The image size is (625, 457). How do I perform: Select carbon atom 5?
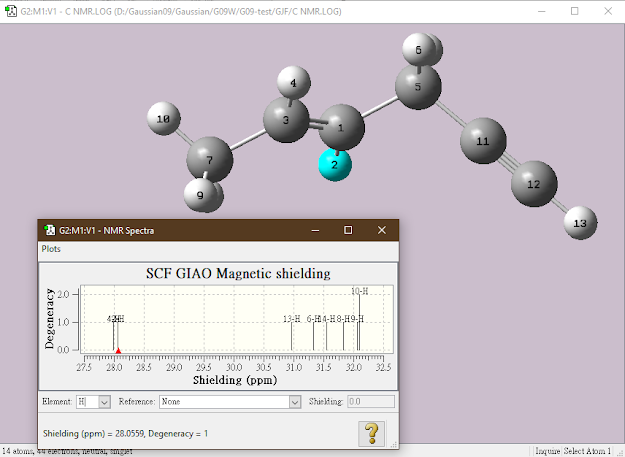(x=418, y=86)
